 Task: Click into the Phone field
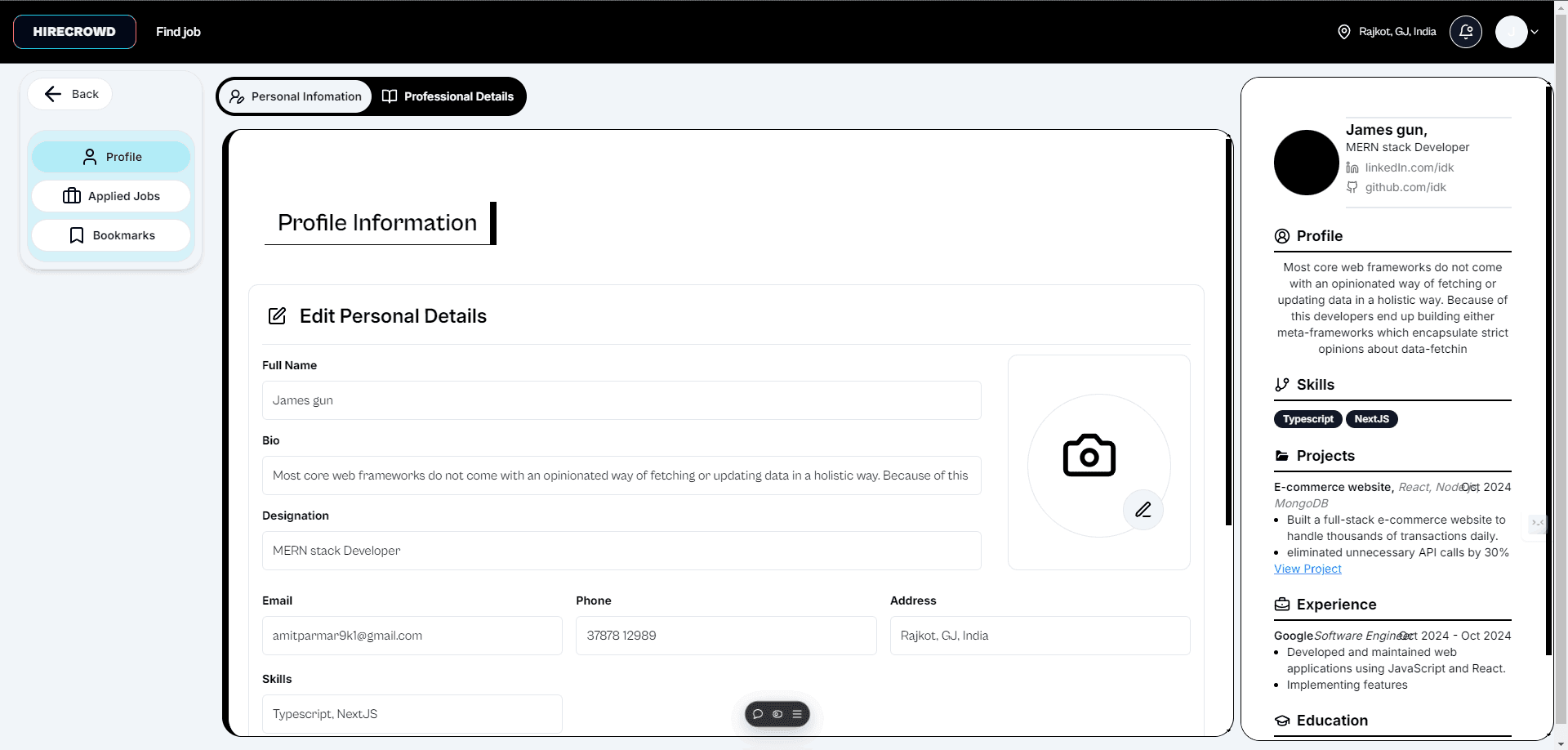726,636
